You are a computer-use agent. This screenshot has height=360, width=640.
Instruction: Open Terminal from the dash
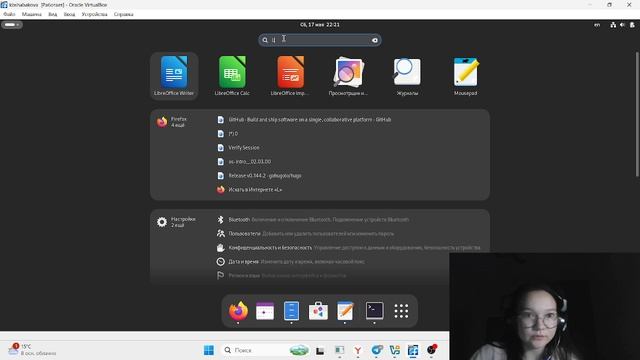coord(374,311)
